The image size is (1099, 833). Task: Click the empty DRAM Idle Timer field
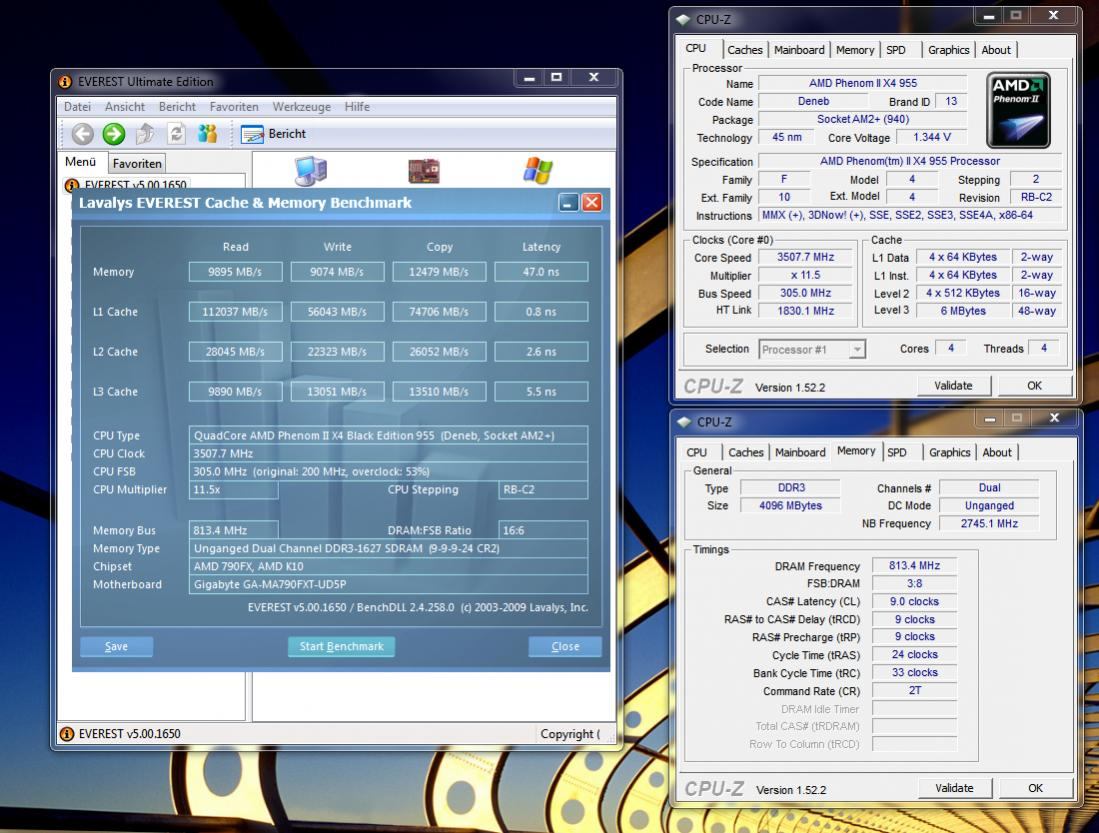click(914, 709)
